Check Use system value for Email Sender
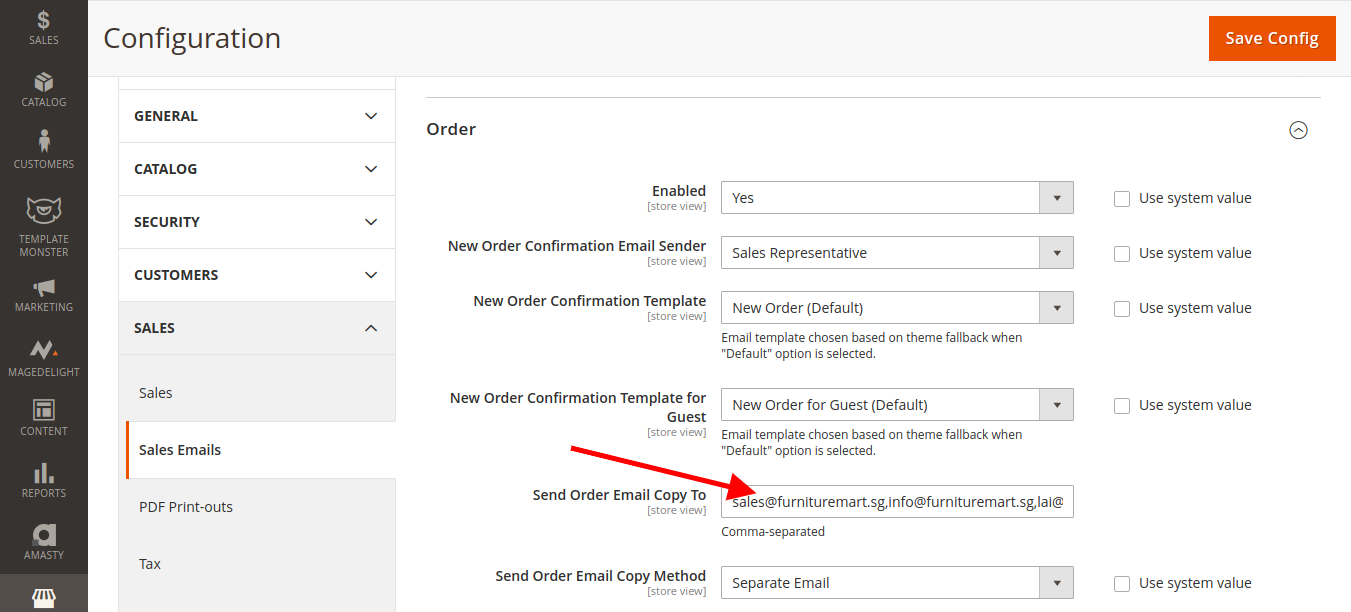Screen dimensions: 1351x612 (1122, 253)
